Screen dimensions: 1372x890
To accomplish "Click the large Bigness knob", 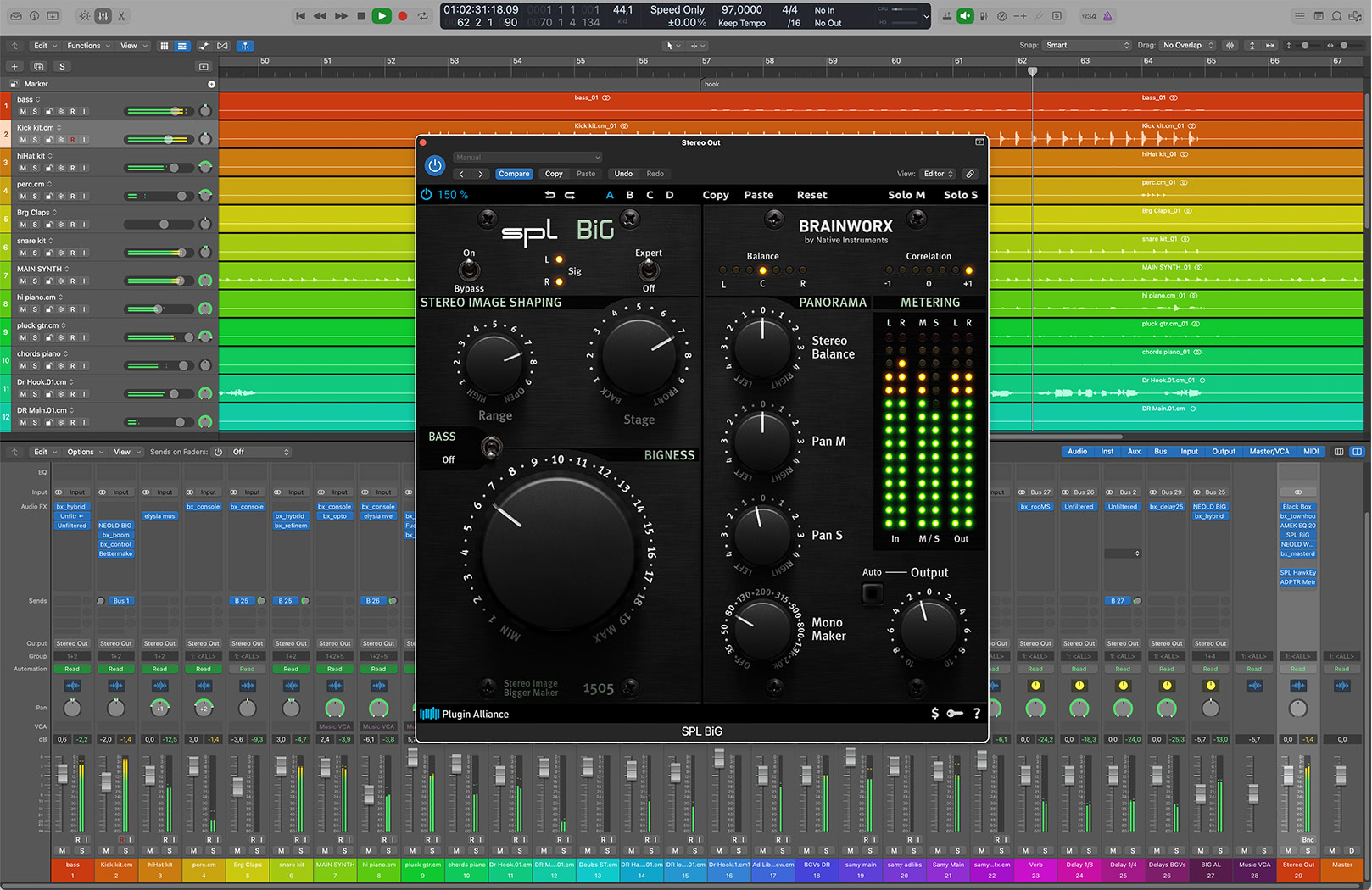I will (x=559, y=553).
